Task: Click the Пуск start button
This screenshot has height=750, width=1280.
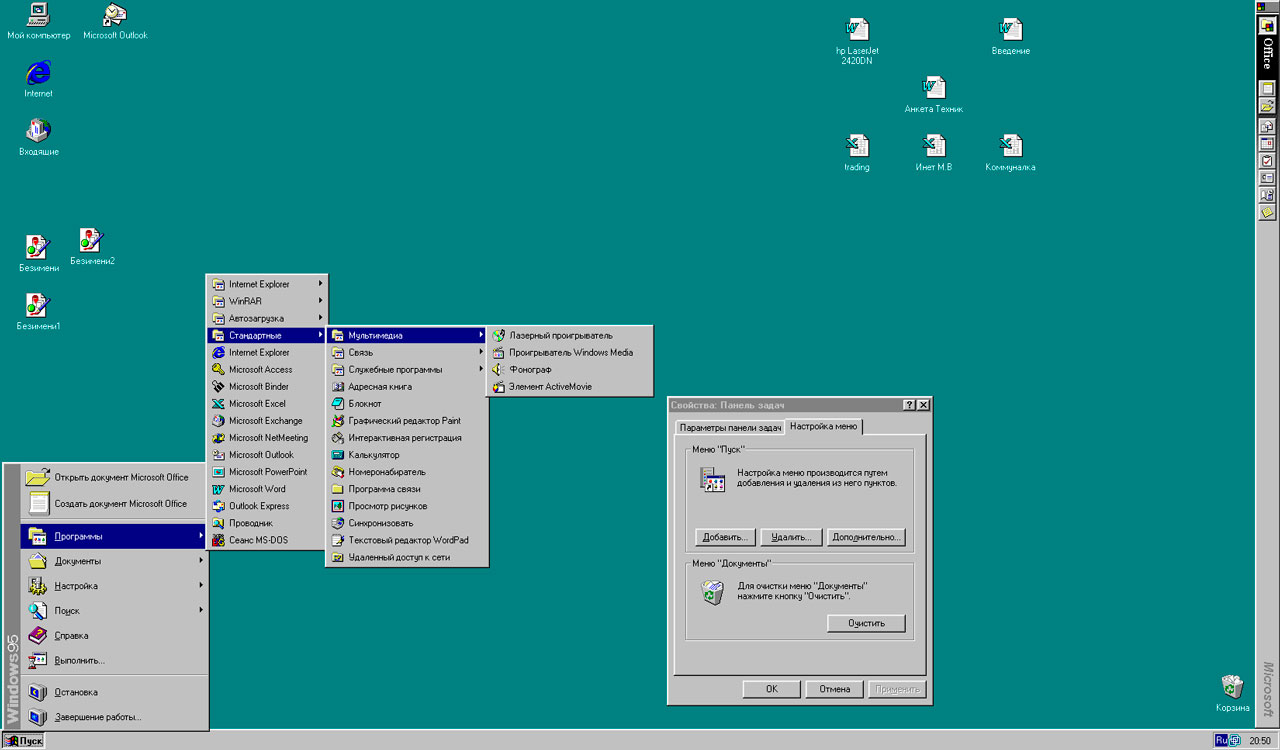Action: tap(23, 741)
